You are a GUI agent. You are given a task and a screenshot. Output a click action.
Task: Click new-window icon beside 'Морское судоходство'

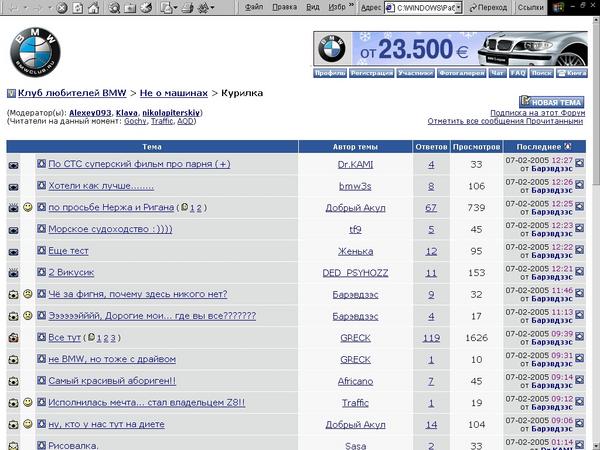tap(41, 229)
